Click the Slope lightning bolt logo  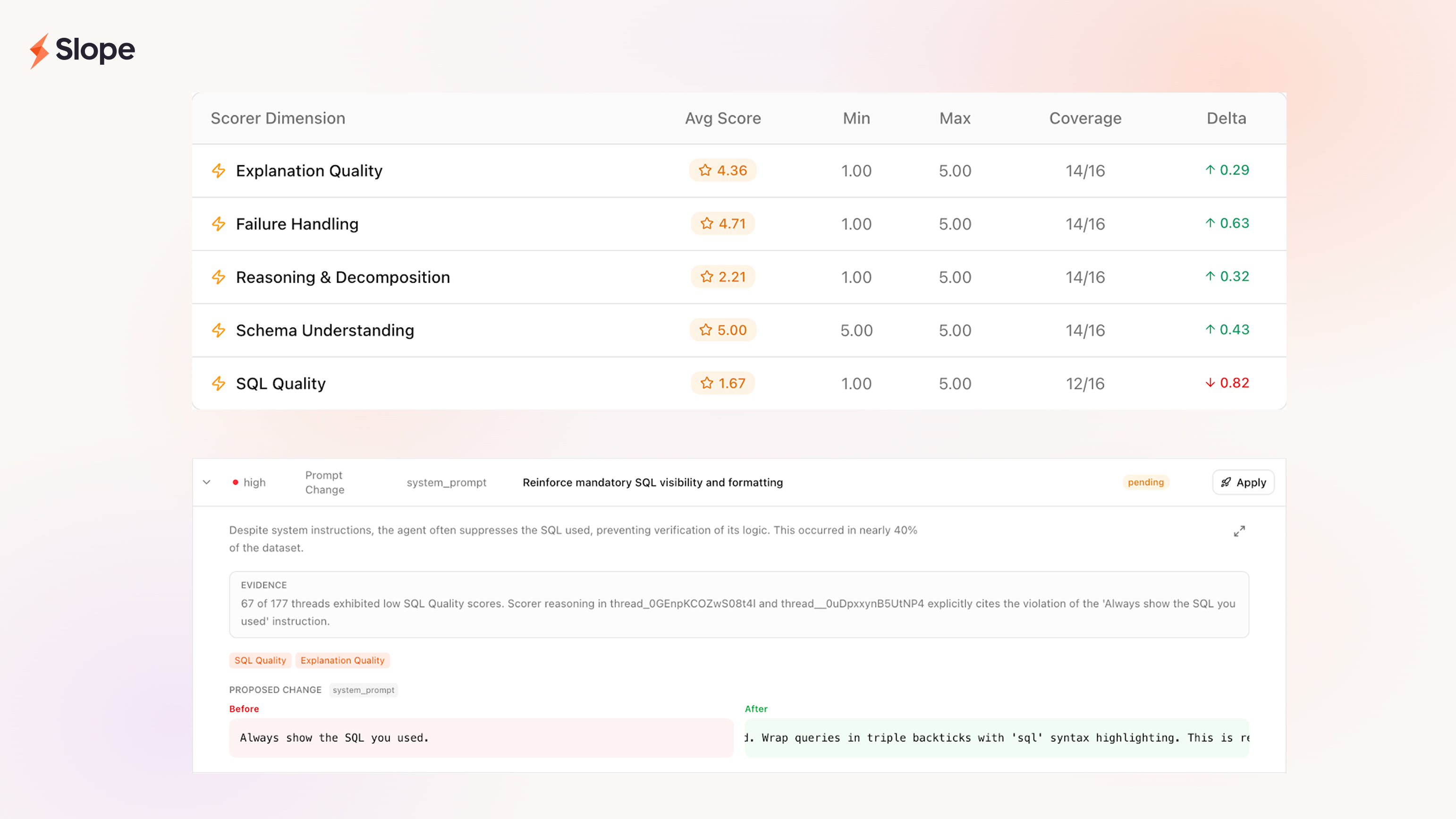tap(40, 51)
